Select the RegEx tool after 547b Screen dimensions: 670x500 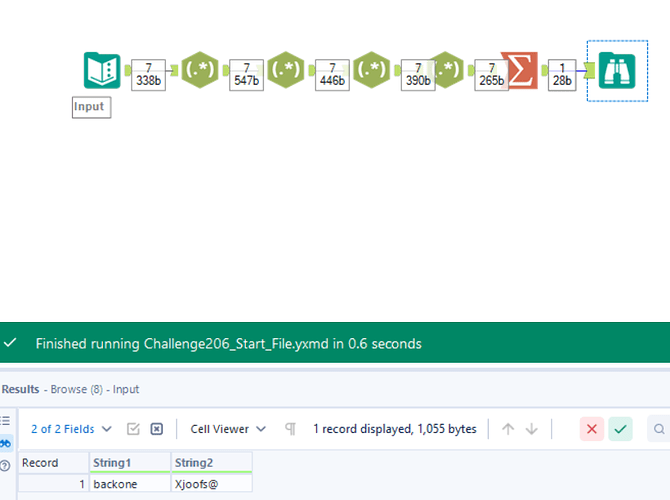point(286,70)
